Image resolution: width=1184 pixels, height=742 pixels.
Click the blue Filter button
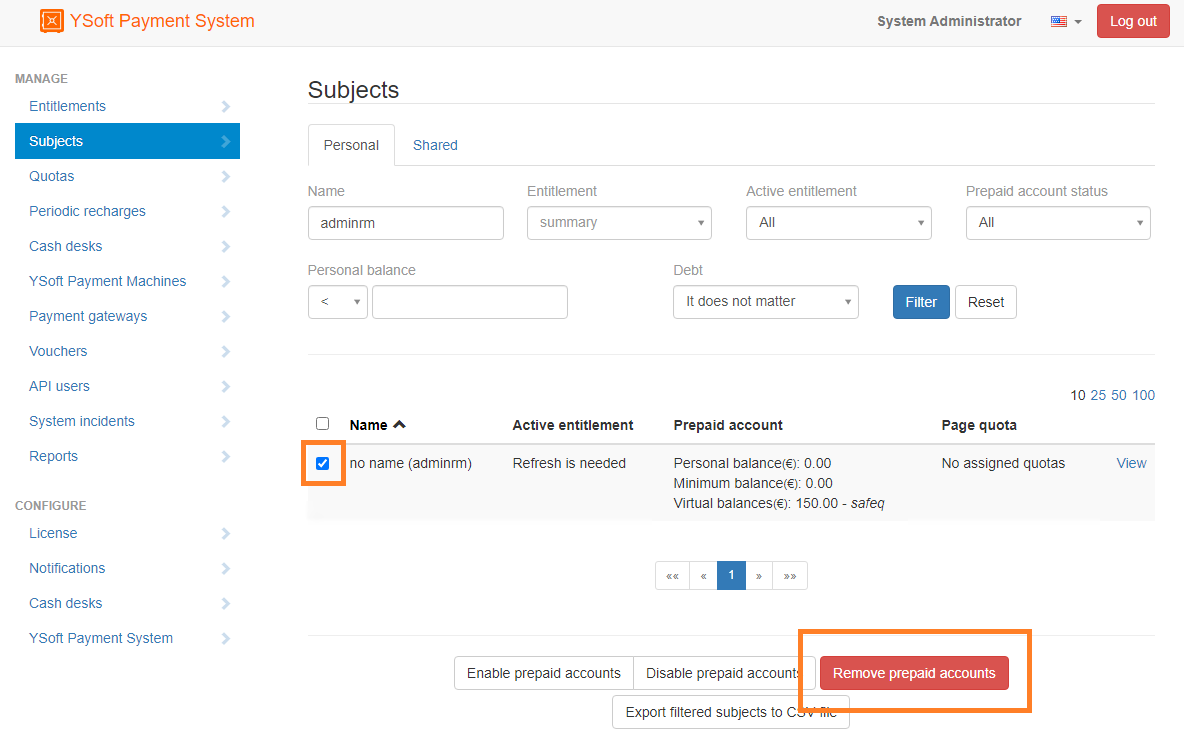920,302
